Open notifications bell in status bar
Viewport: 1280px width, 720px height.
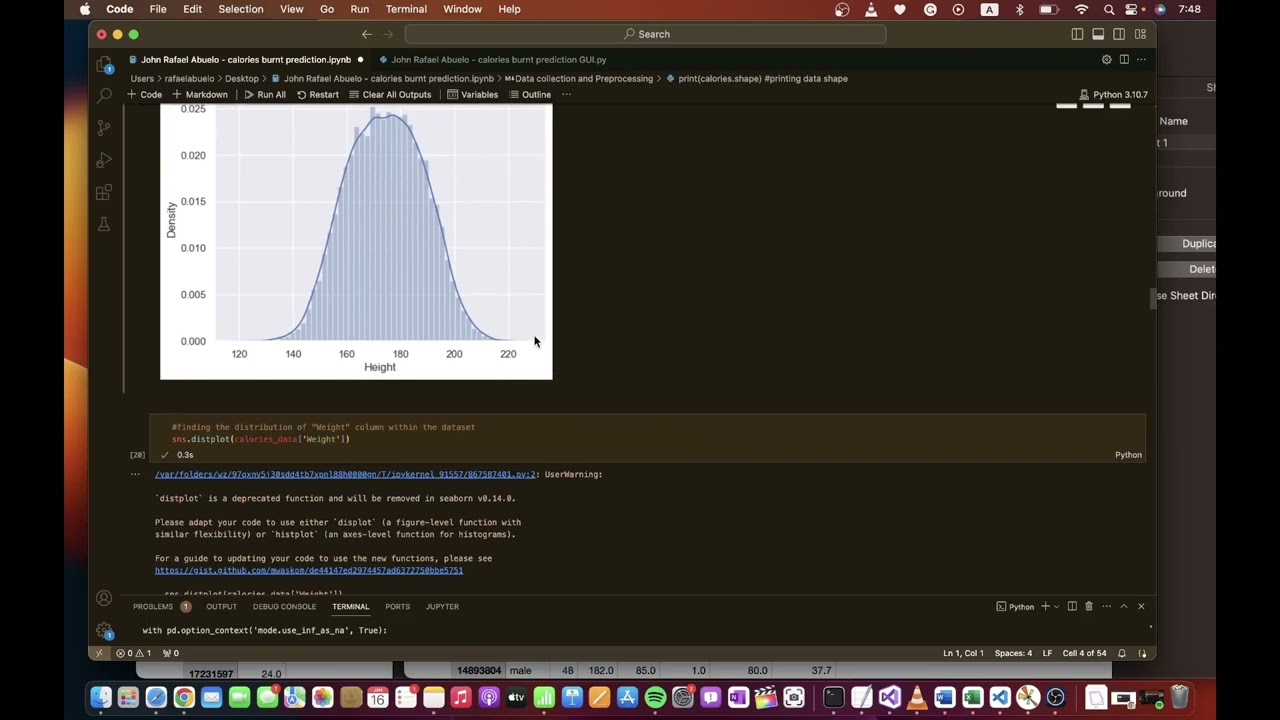[1122, 653]
